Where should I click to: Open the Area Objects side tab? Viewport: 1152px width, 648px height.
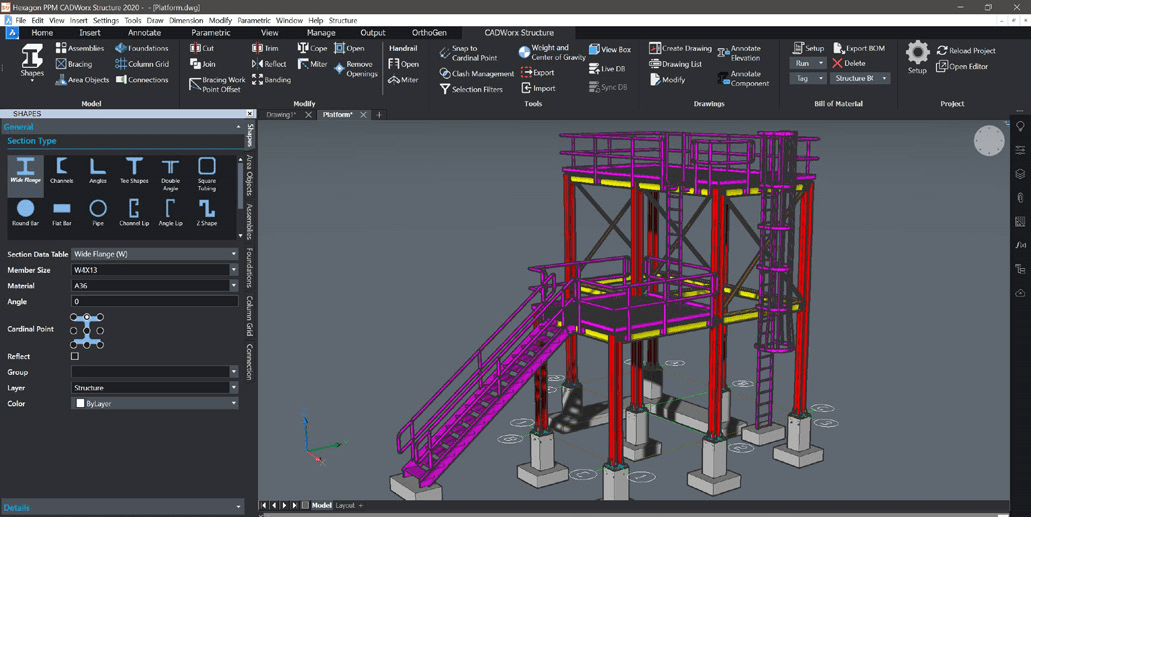pyautogui.click(x=250, y=174)
